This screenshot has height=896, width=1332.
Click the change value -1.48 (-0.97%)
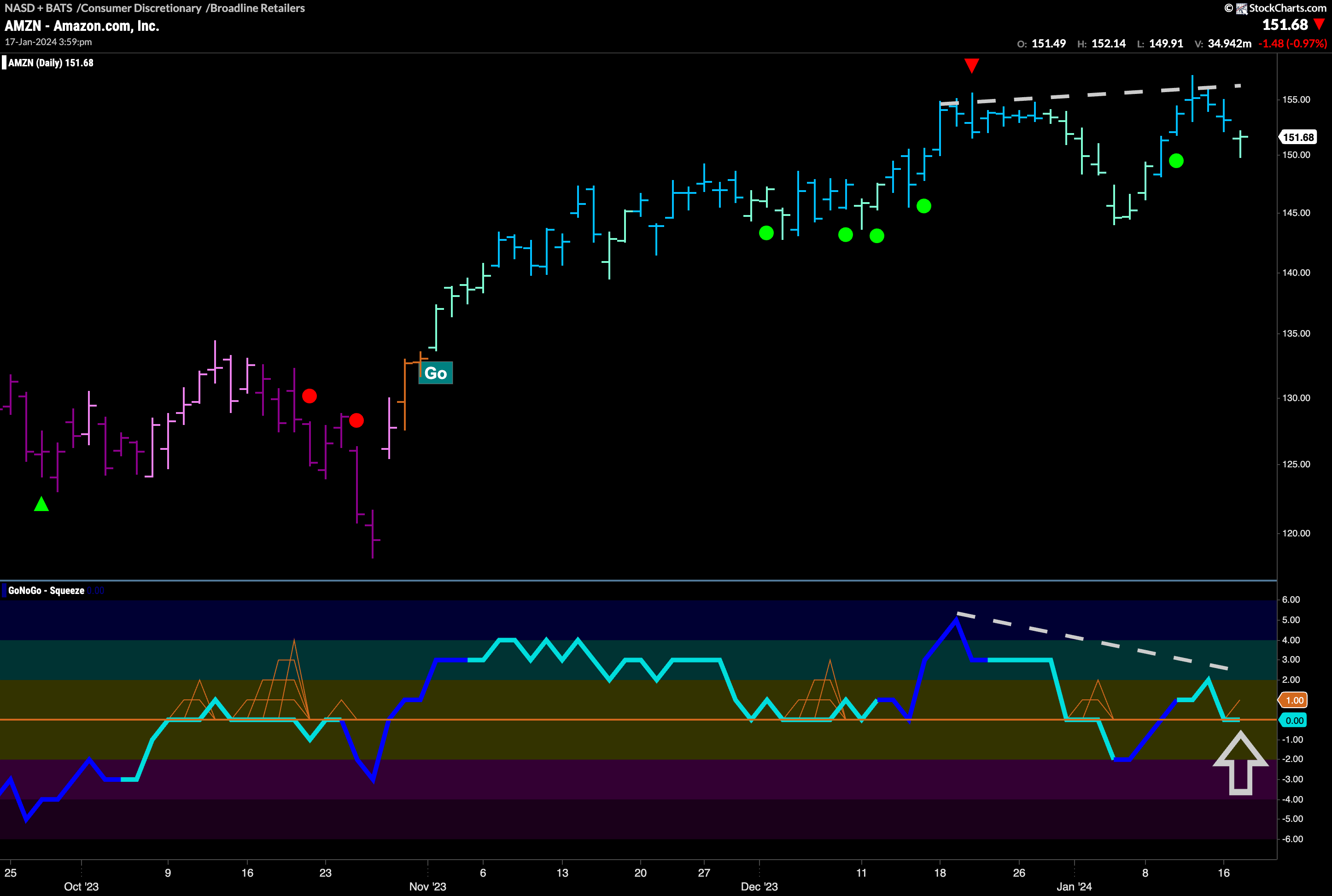point(1292,43)
